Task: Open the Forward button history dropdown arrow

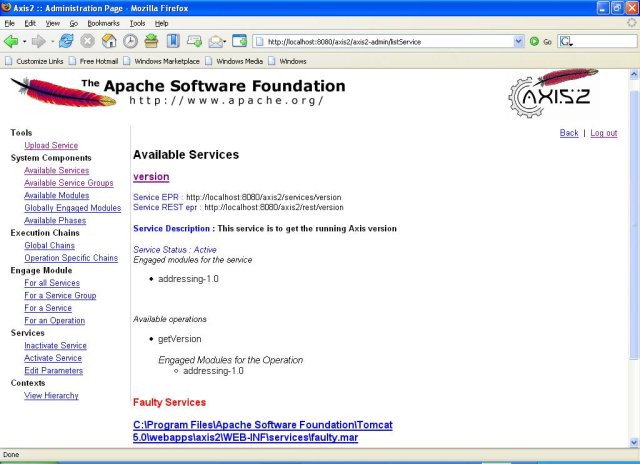Action: pos(52,42)
